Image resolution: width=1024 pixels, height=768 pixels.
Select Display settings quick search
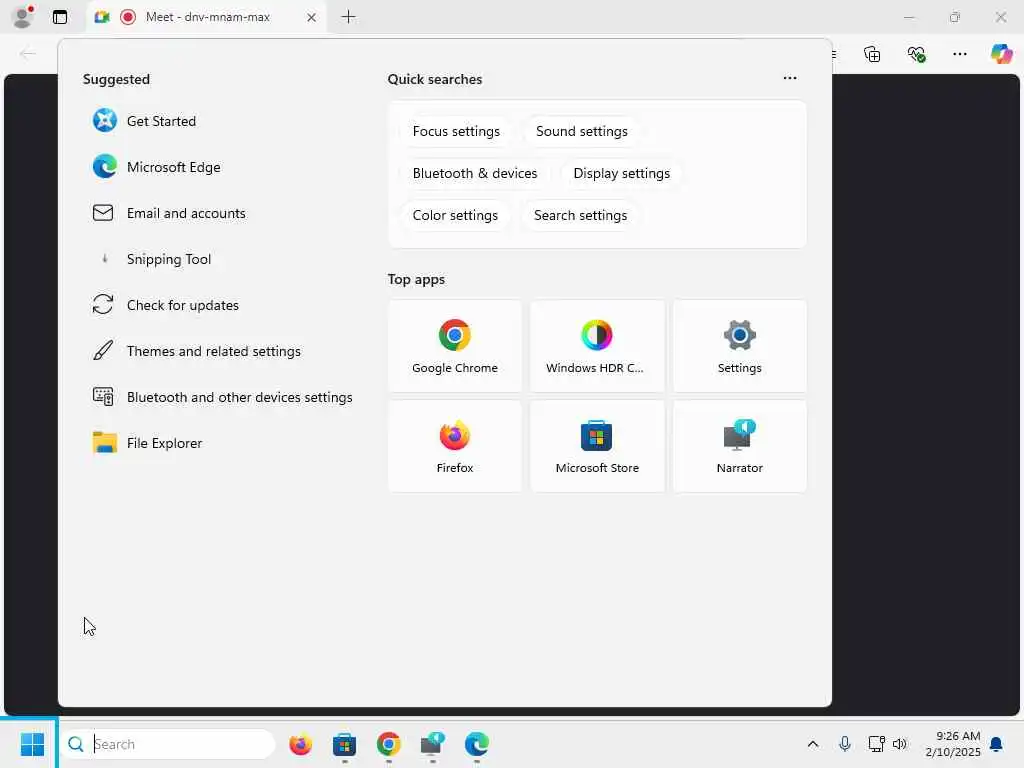point(621,173)
